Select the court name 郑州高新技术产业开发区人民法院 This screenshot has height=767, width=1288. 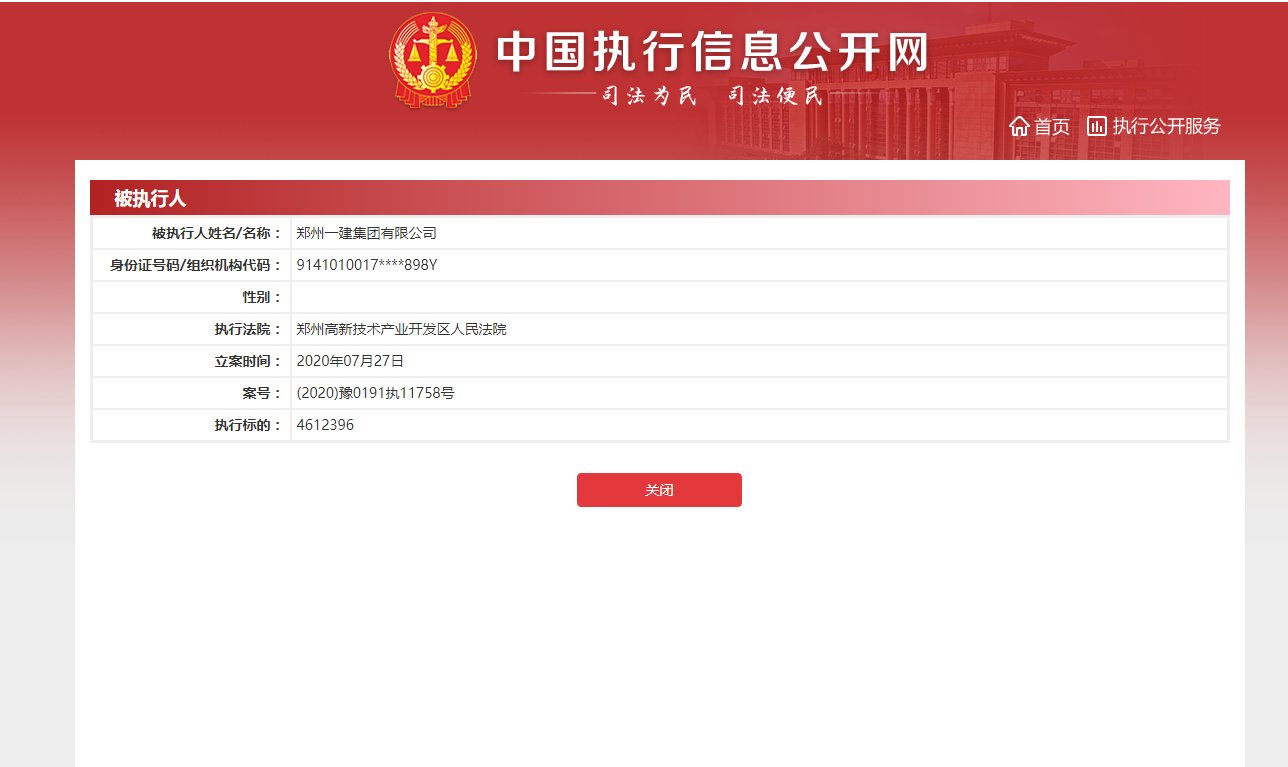coord(402,329)
